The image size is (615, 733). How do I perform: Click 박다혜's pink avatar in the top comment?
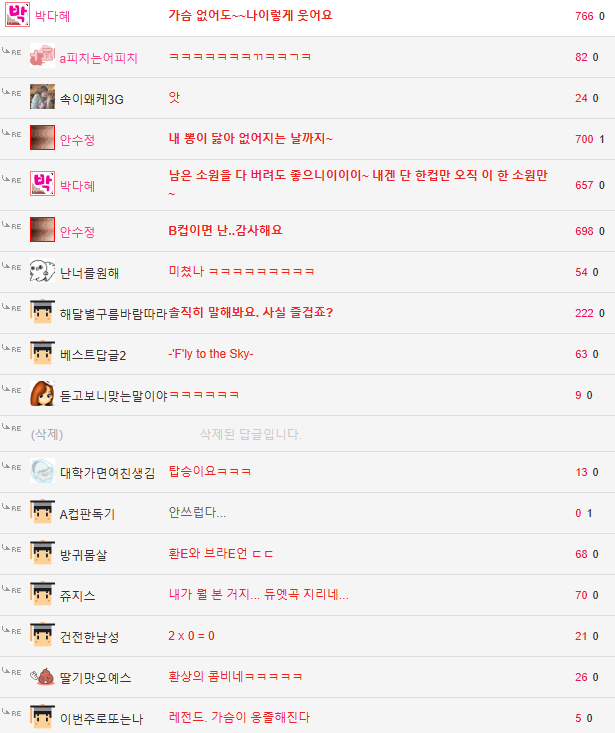click(x=17, y=14)
